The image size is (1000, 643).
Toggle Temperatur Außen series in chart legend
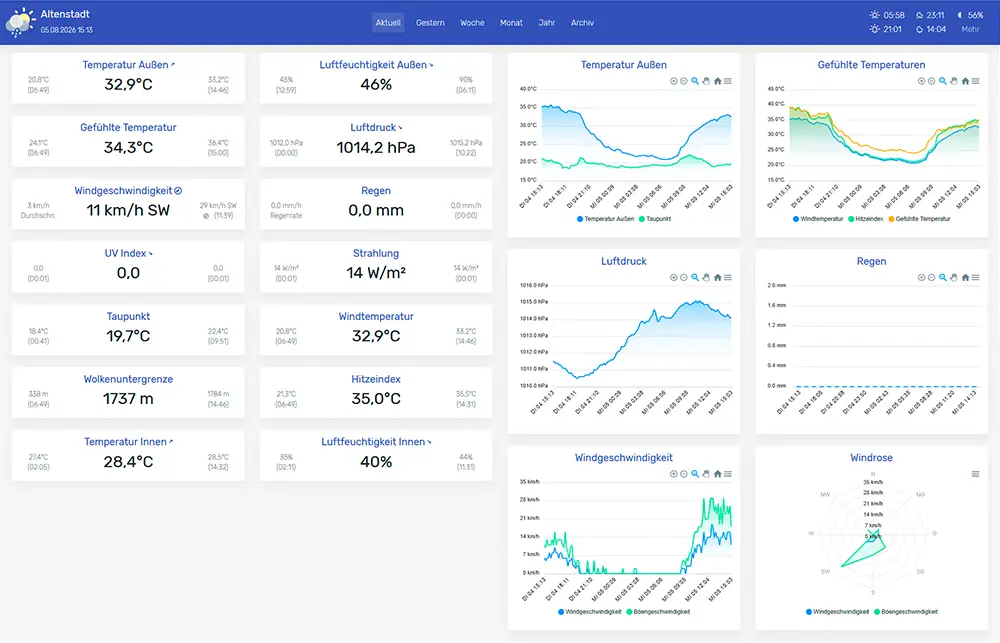(605, 219)
